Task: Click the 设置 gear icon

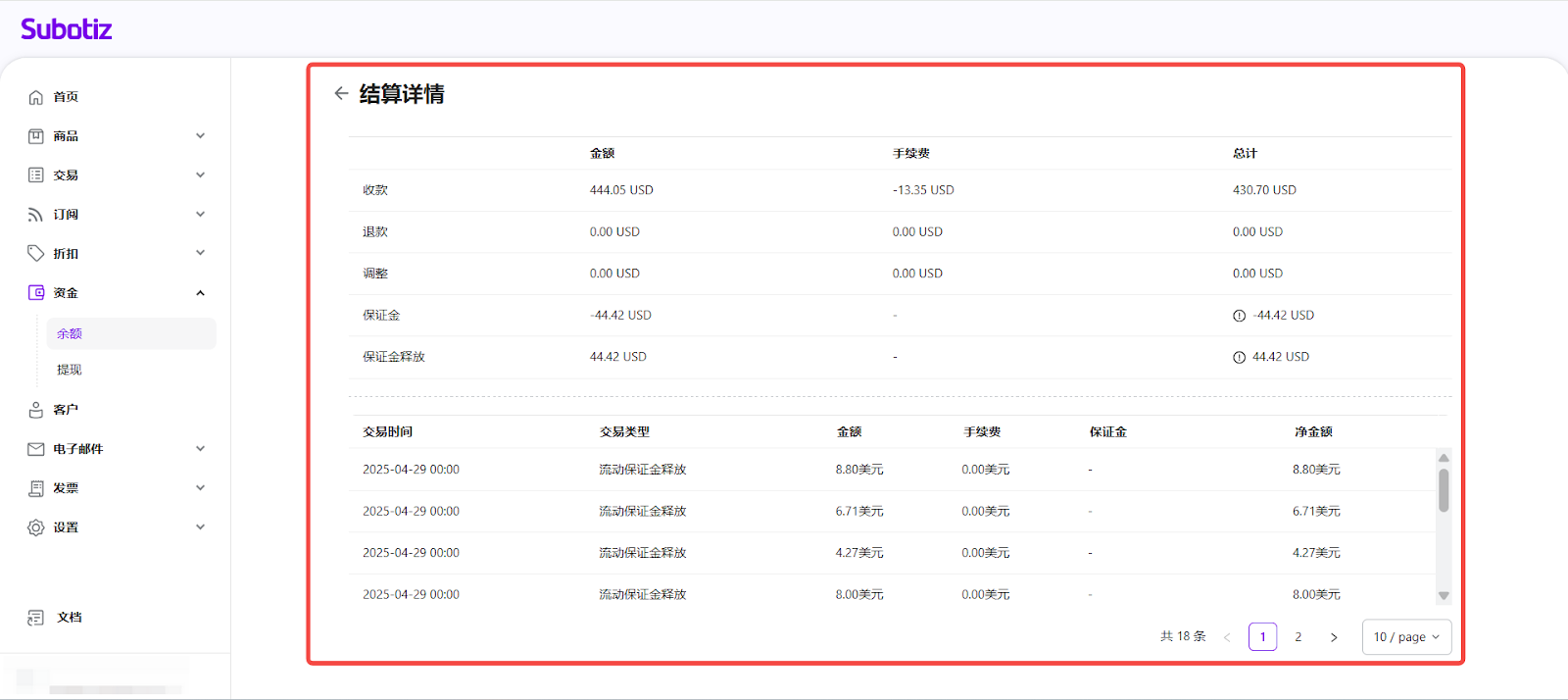Action: click(x=36, y=527)
